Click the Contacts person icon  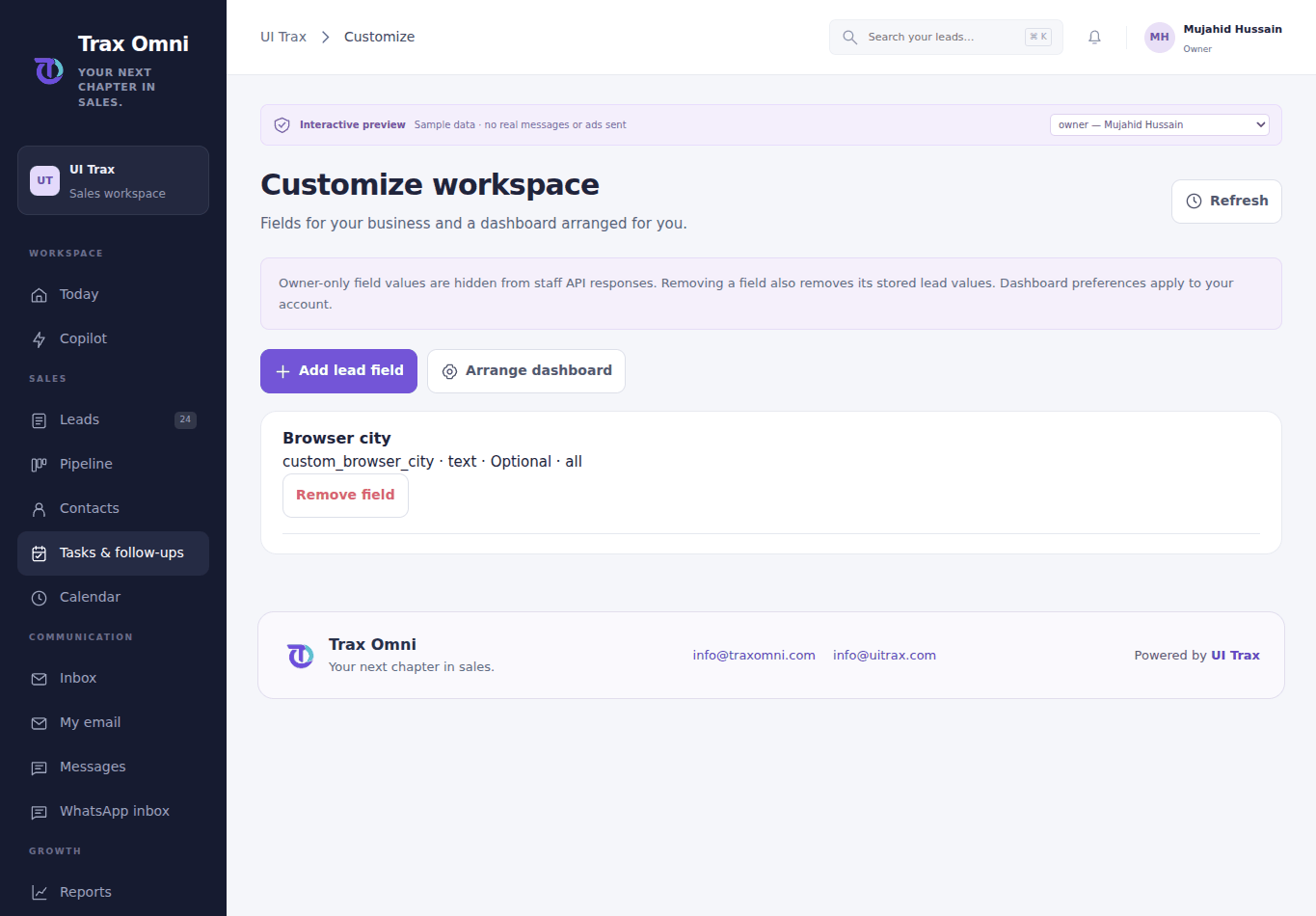pos(39,509)
